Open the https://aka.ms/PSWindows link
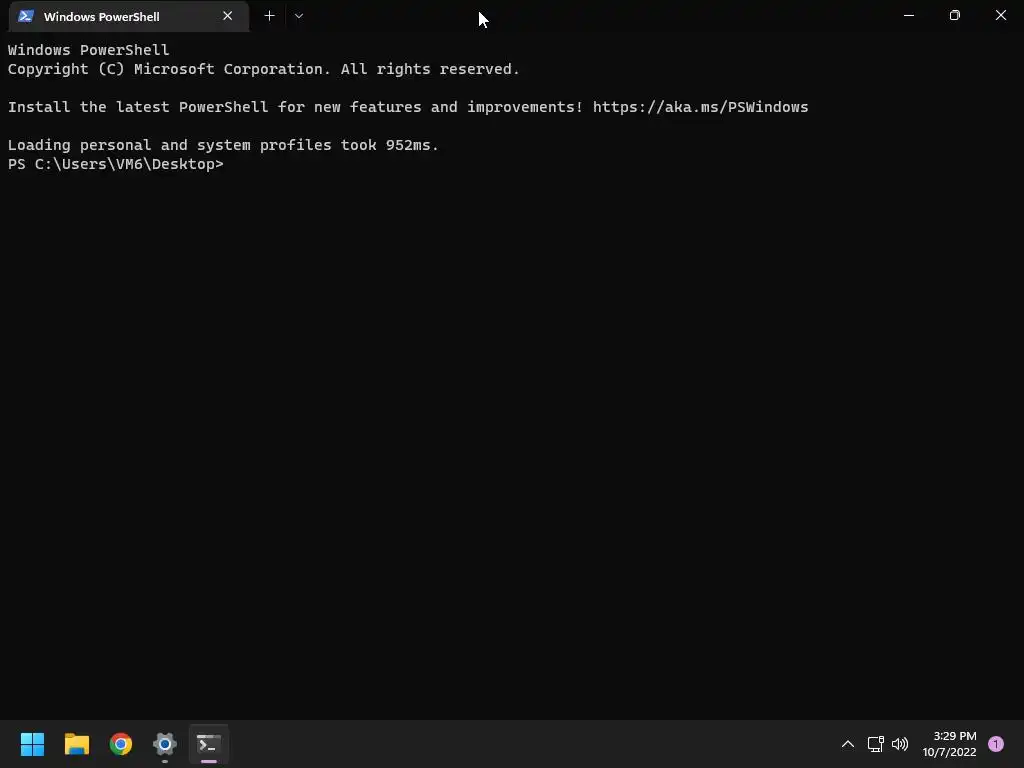 coord(700,107)
